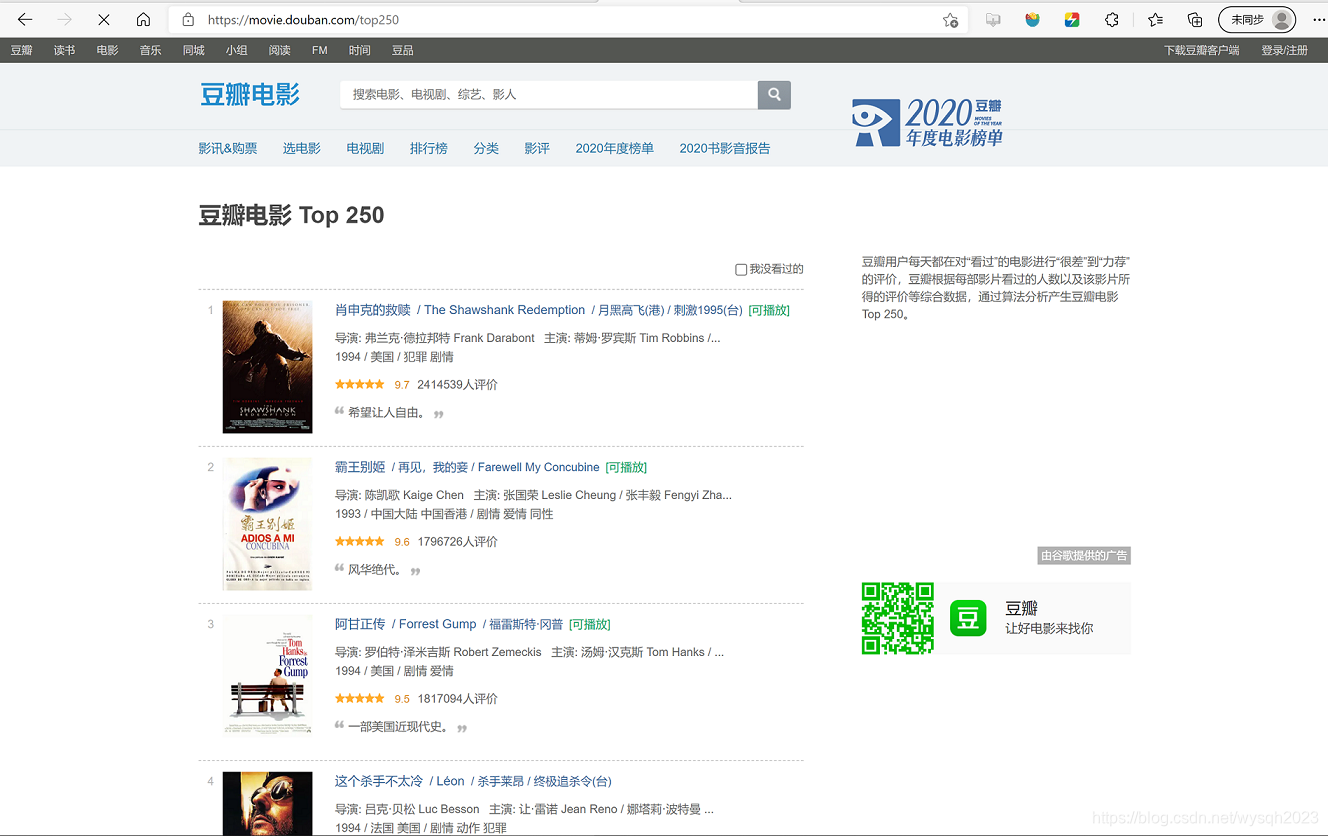1328x836 pixels.
Task: Open the Collections icon
Action: [x=1195, y=19]
